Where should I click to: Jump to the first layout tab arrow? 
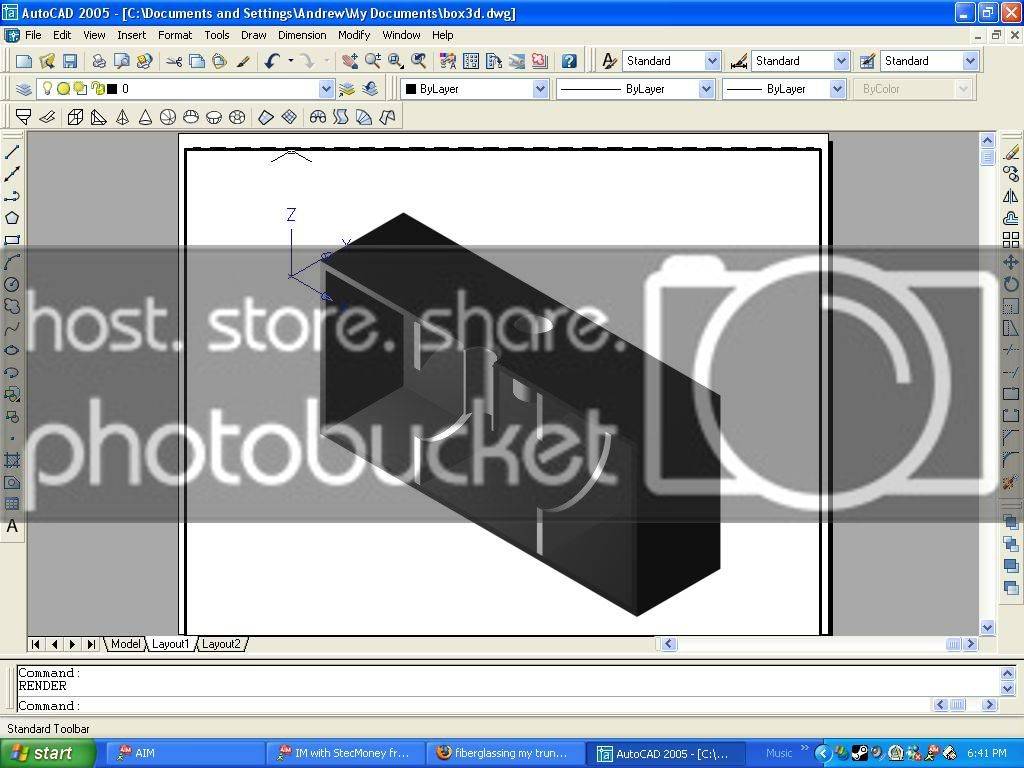tap(36, 644)
